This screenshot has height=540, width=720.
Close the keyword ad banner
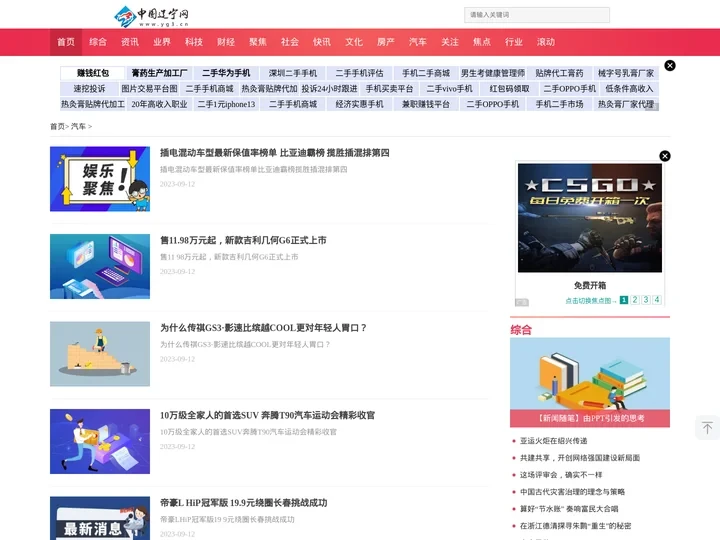click(670, 66)
